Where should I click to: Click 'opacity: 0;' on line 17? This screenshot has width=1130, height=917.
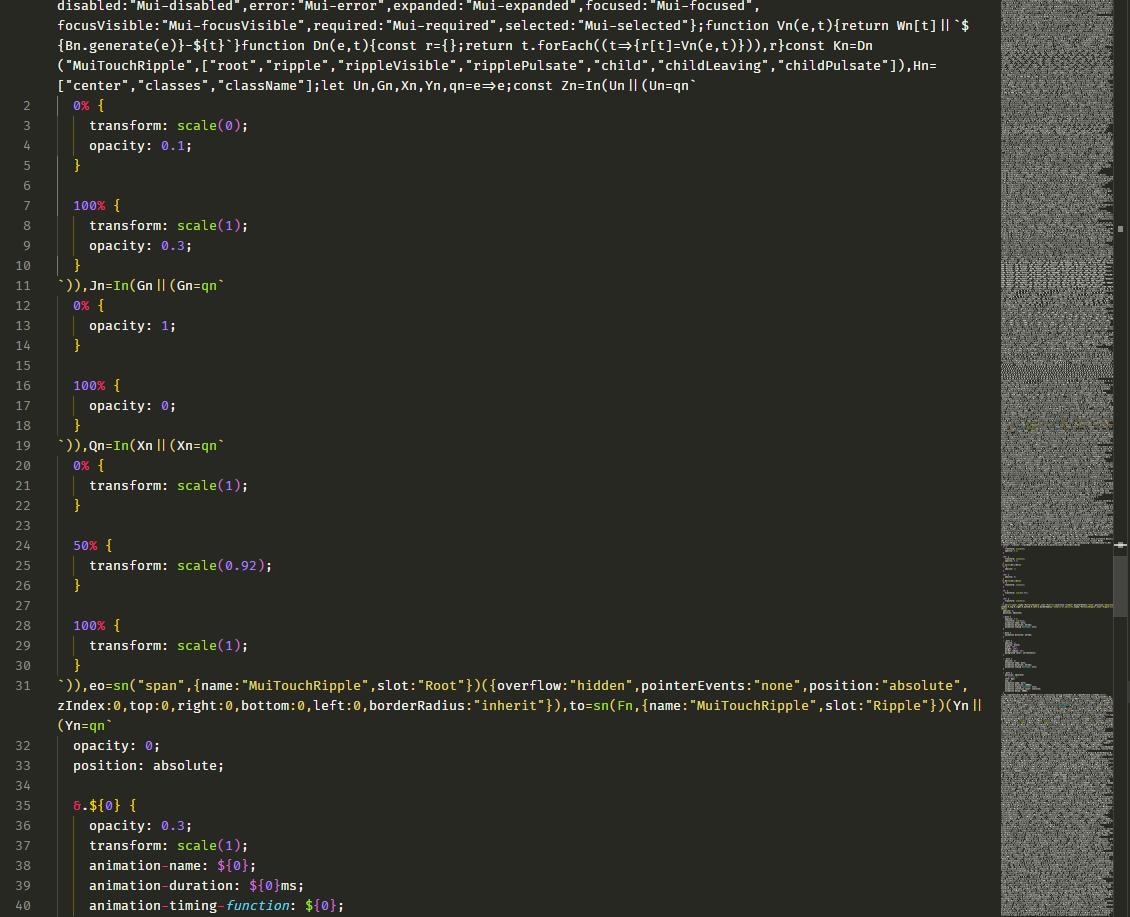tap(133, 406)
